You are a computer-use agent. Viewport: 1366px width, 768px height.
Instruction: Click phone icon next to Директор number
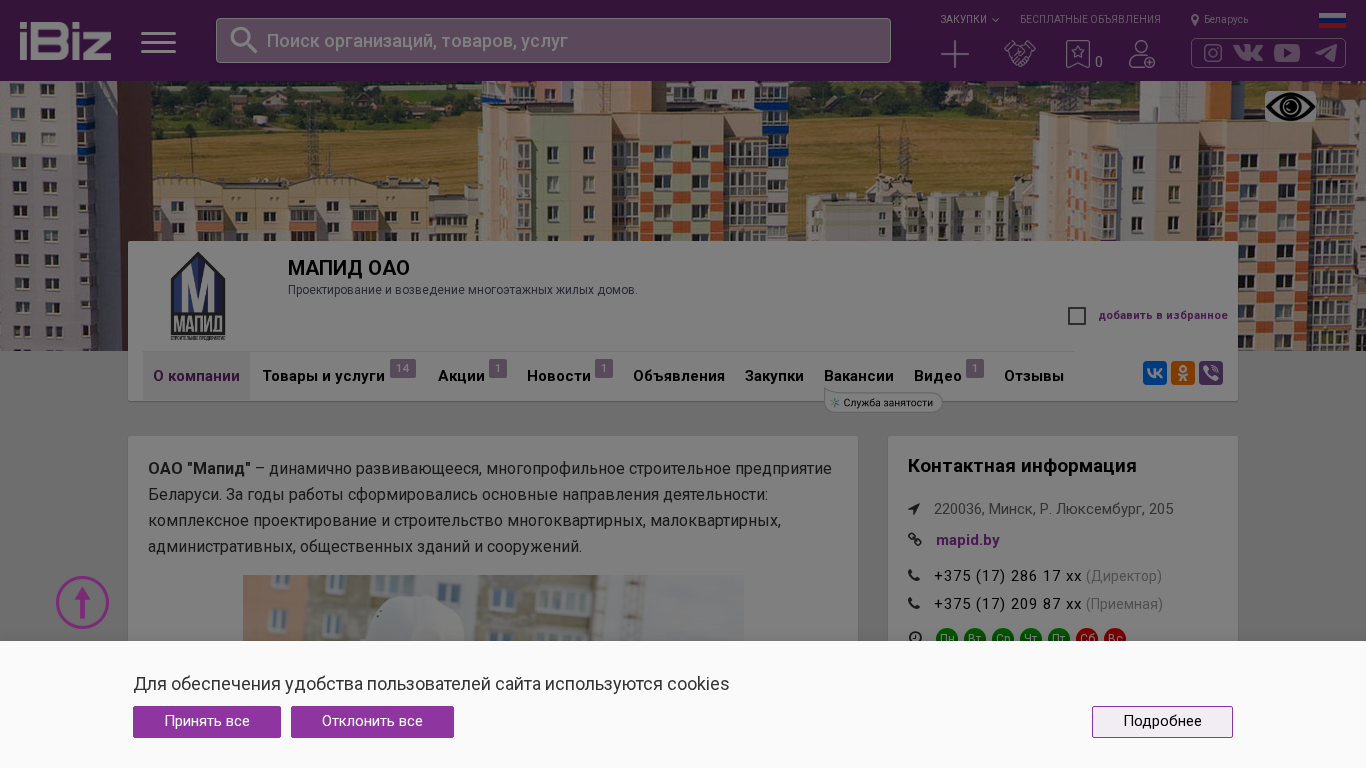(x=914, y=576)
